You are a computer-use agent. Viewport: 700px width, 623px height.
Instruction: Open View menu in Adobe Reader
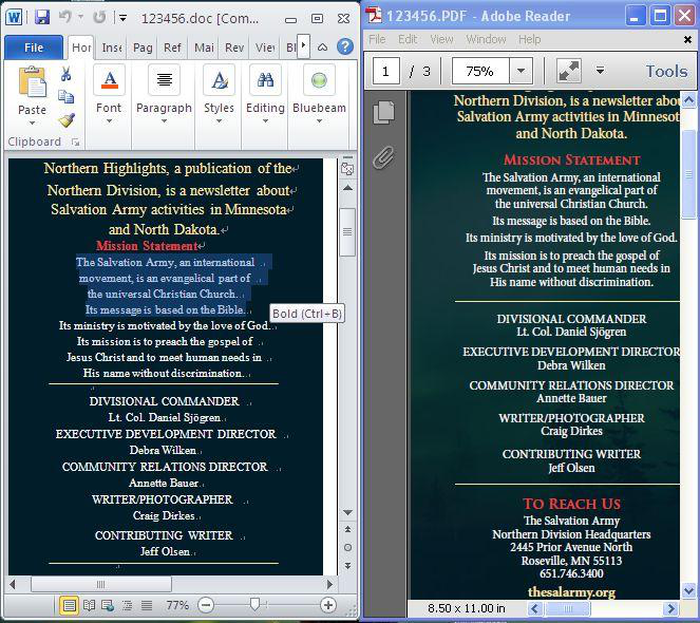tap(441, 40)
